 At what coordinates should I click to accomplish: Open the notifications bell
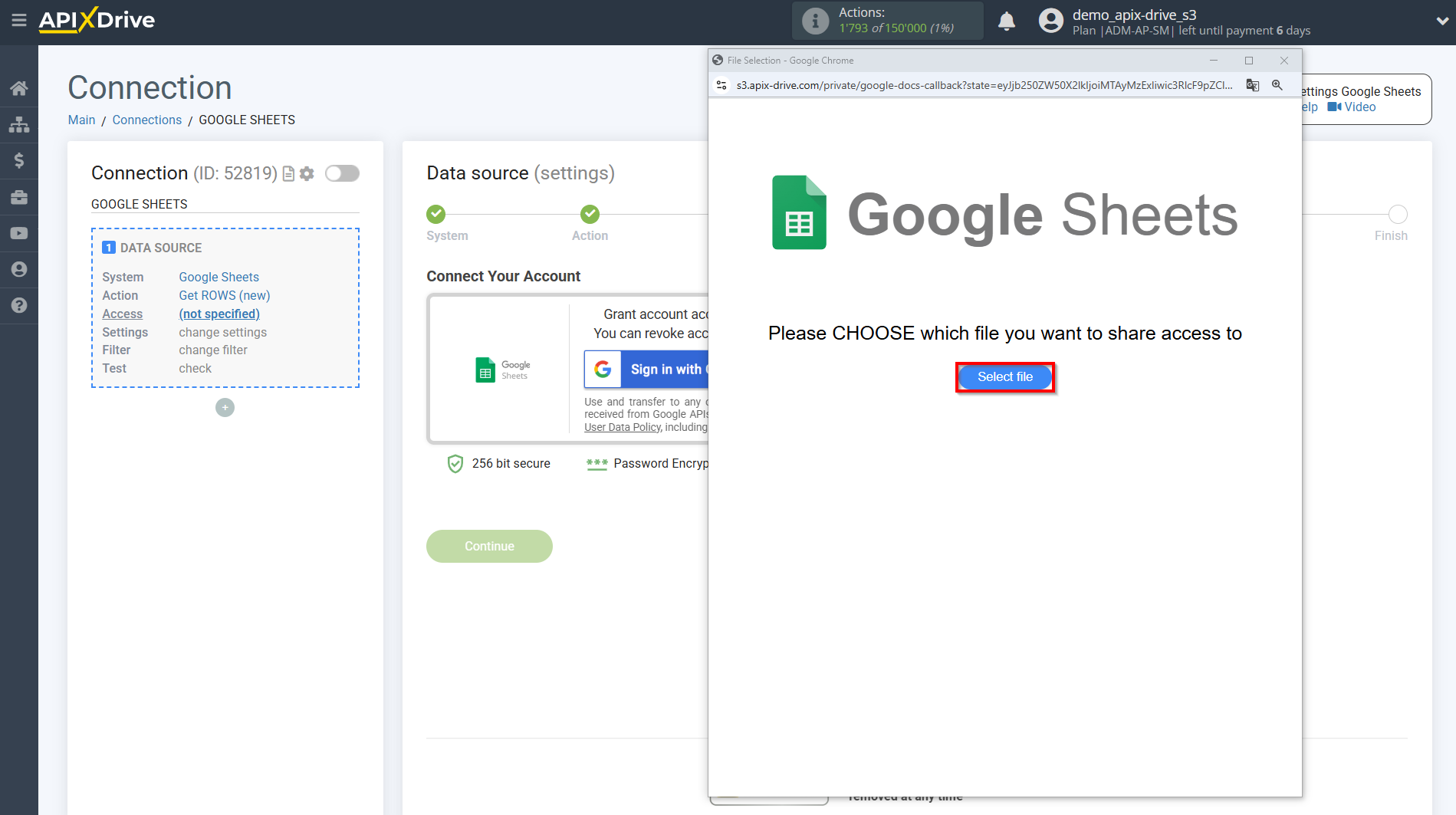(1007, 21)
